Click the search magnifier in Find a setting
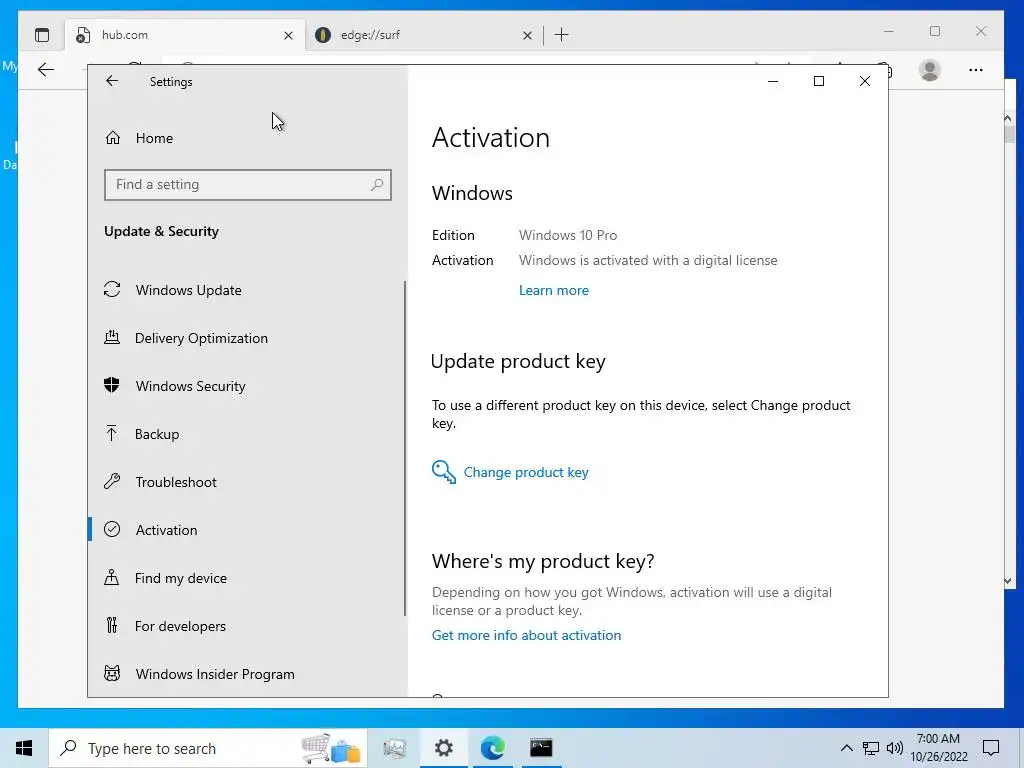This screenshot has width=1024, height=768. [x=377, y=185]
